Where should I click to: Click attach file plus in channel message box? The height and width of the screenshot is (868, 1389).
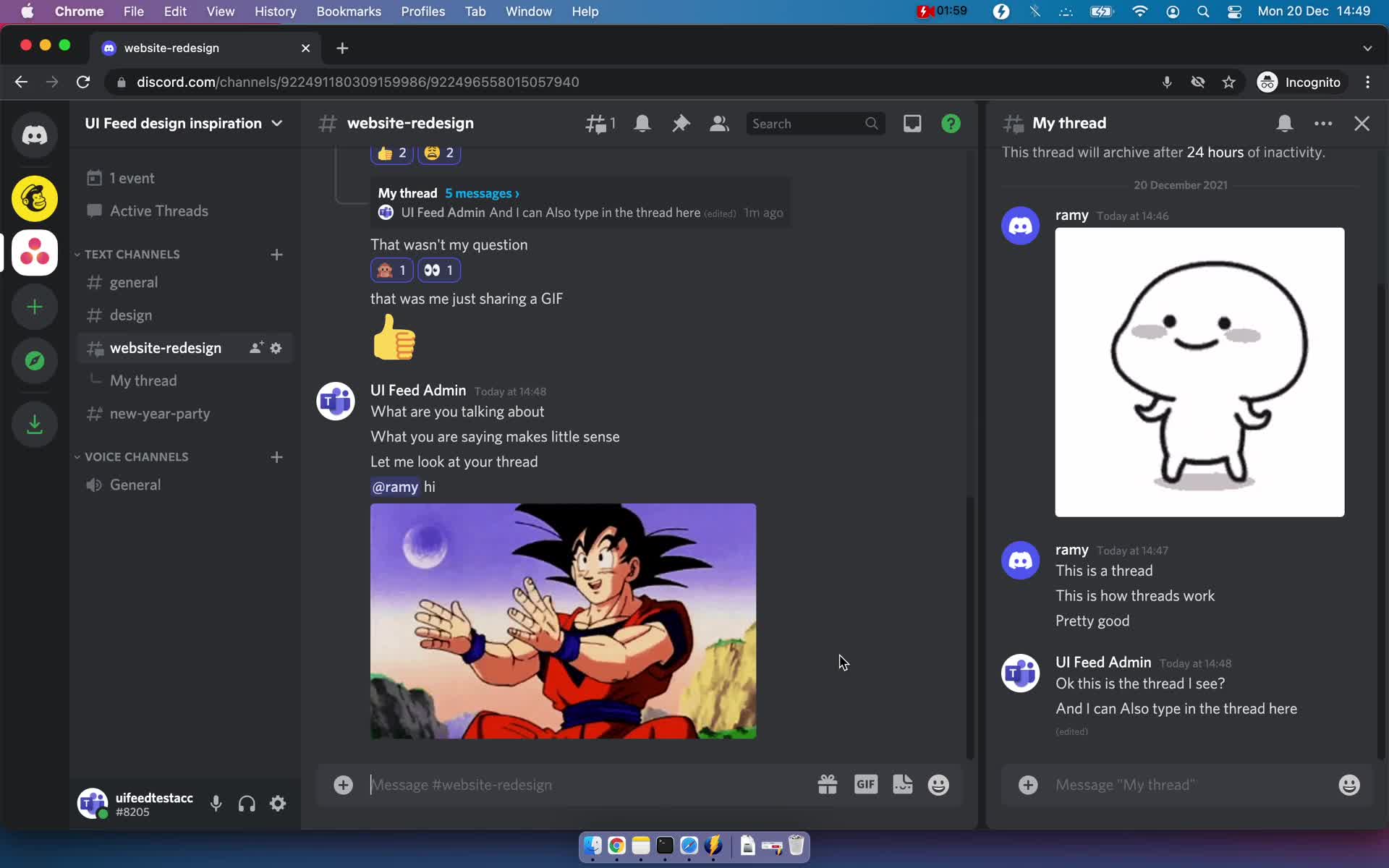point(343,785)
